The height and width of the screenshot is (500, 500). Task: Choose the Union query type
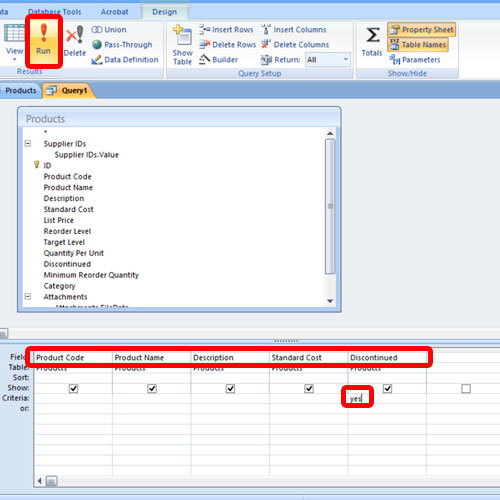click(x=109, y=30)
